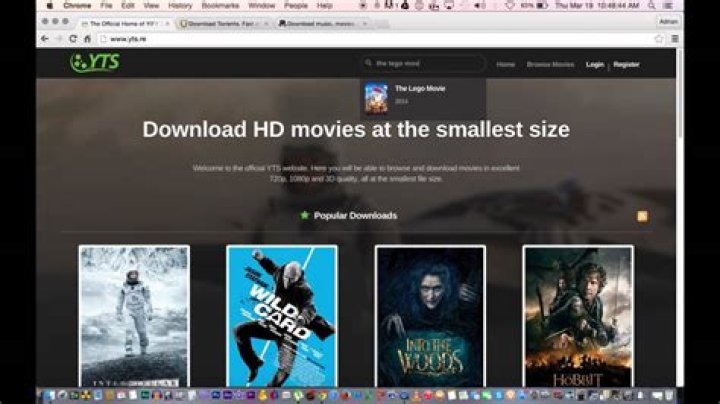The width and height of the screenshot is (720, 404).
Task: Reload the page with the refresh icon
Action: pos(73,39)
